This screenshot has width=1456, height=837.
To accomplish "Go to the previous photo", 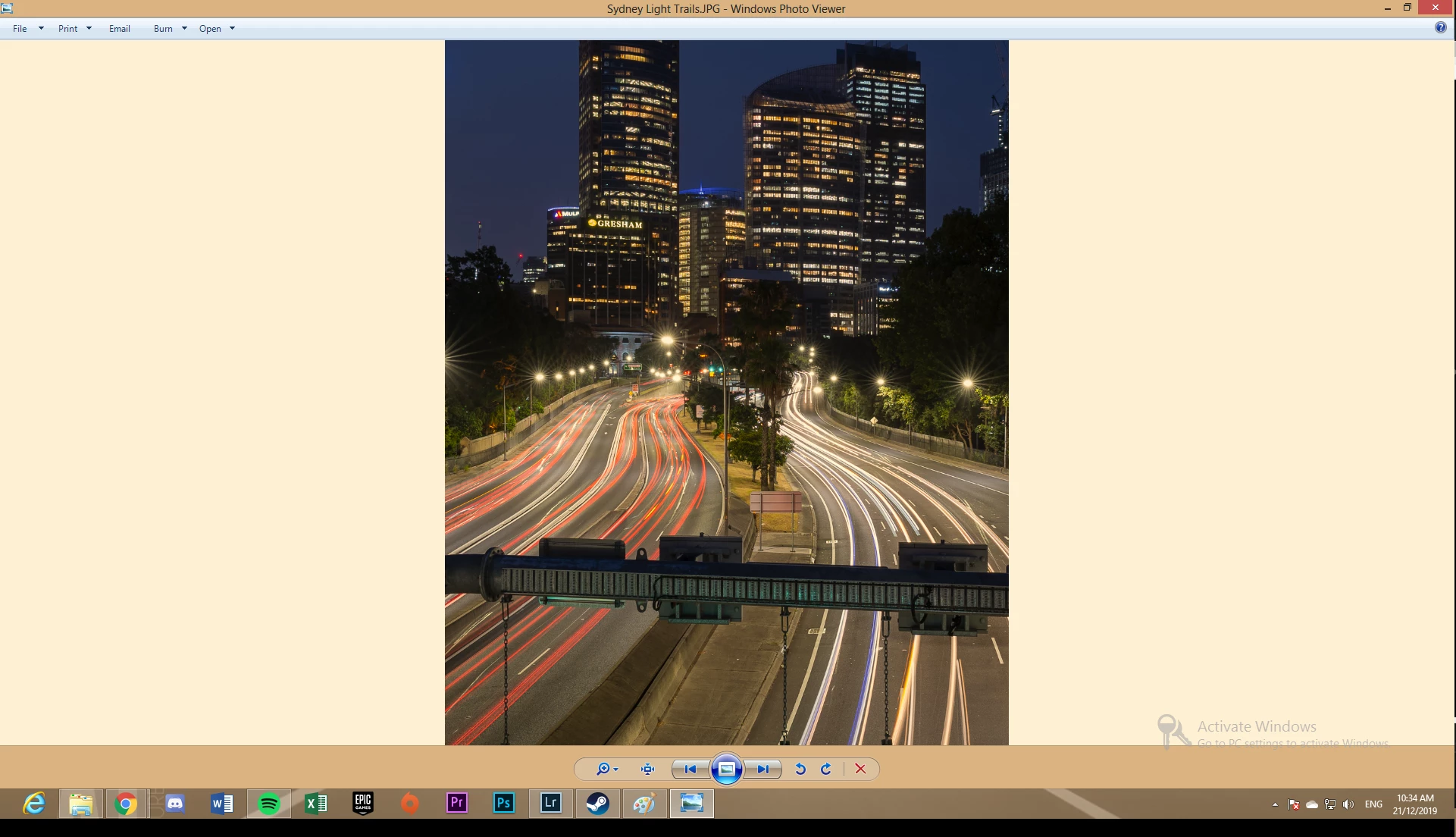I will 690,769.
